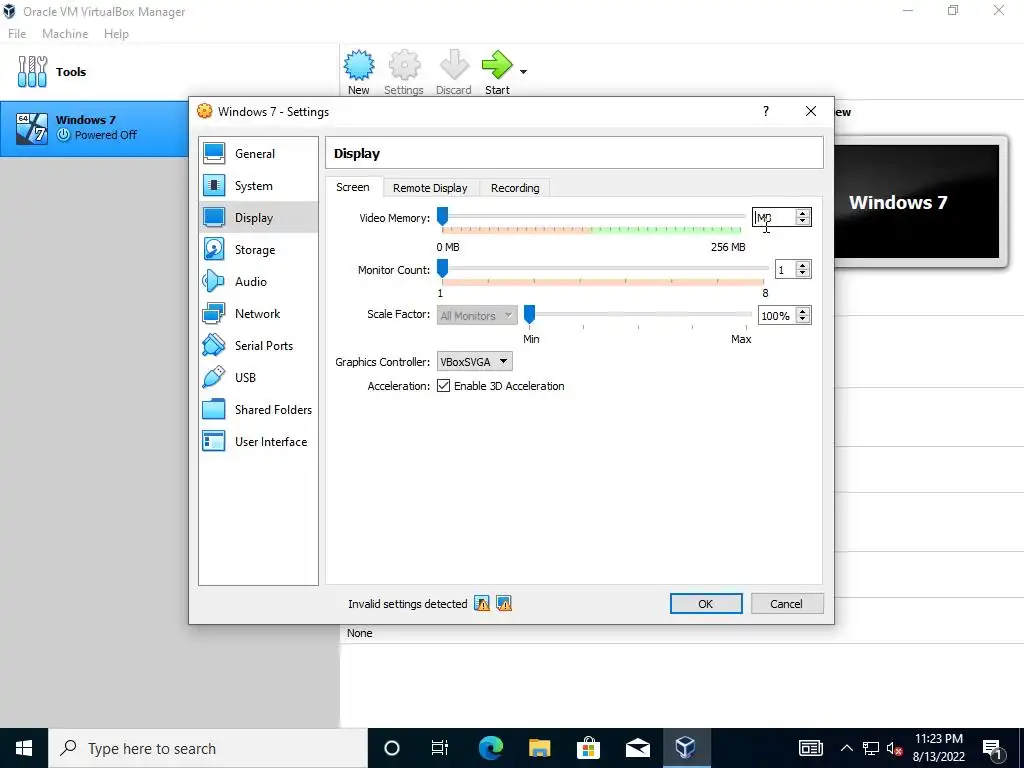Viewport: 1024px width, 768px height.
Task: Decrease Monitor Count with down arrow
Action: point(803,274)
